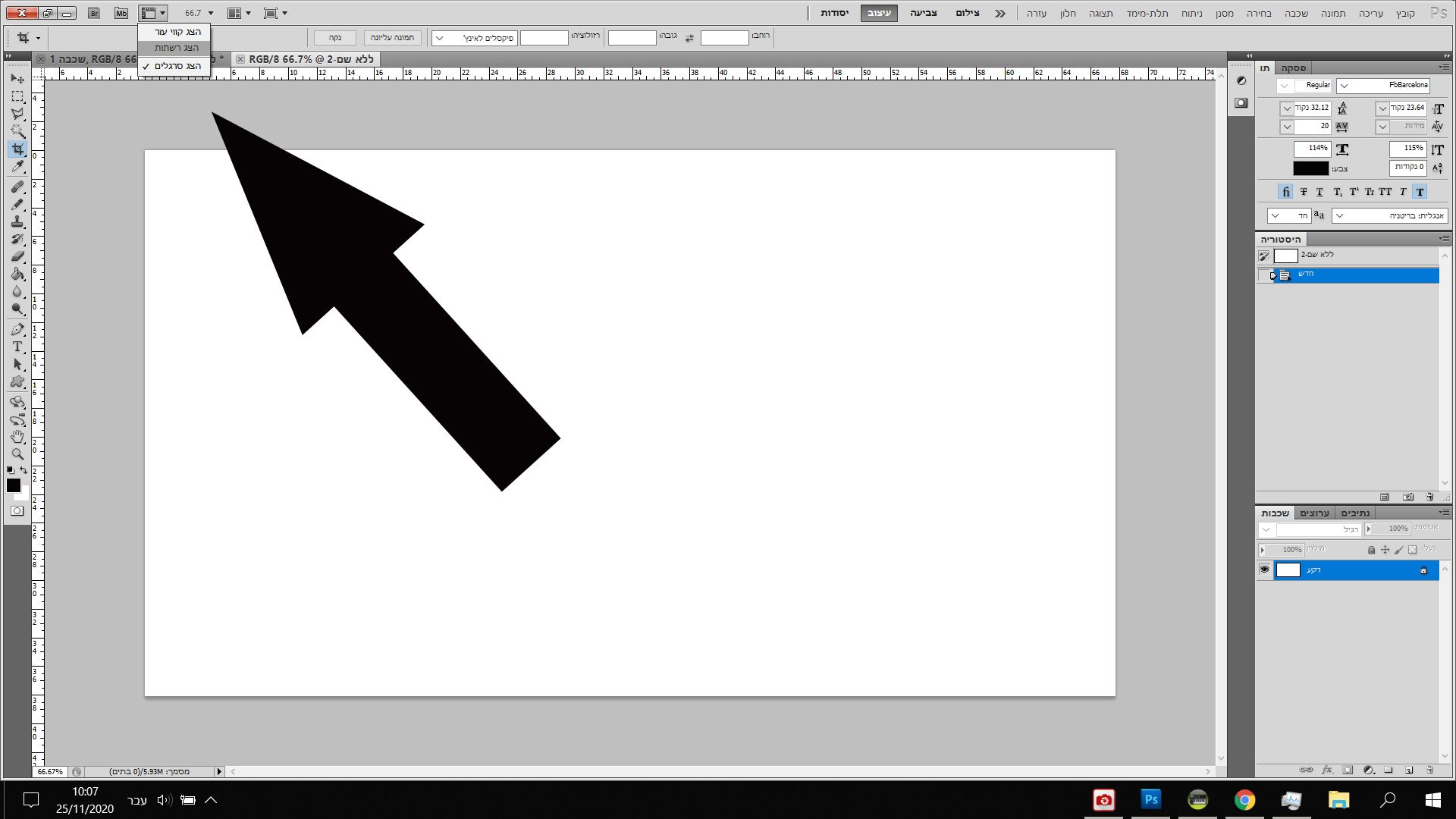The image size is (1456, 819).
Task: Select the Pen tool
Action: 17,329
